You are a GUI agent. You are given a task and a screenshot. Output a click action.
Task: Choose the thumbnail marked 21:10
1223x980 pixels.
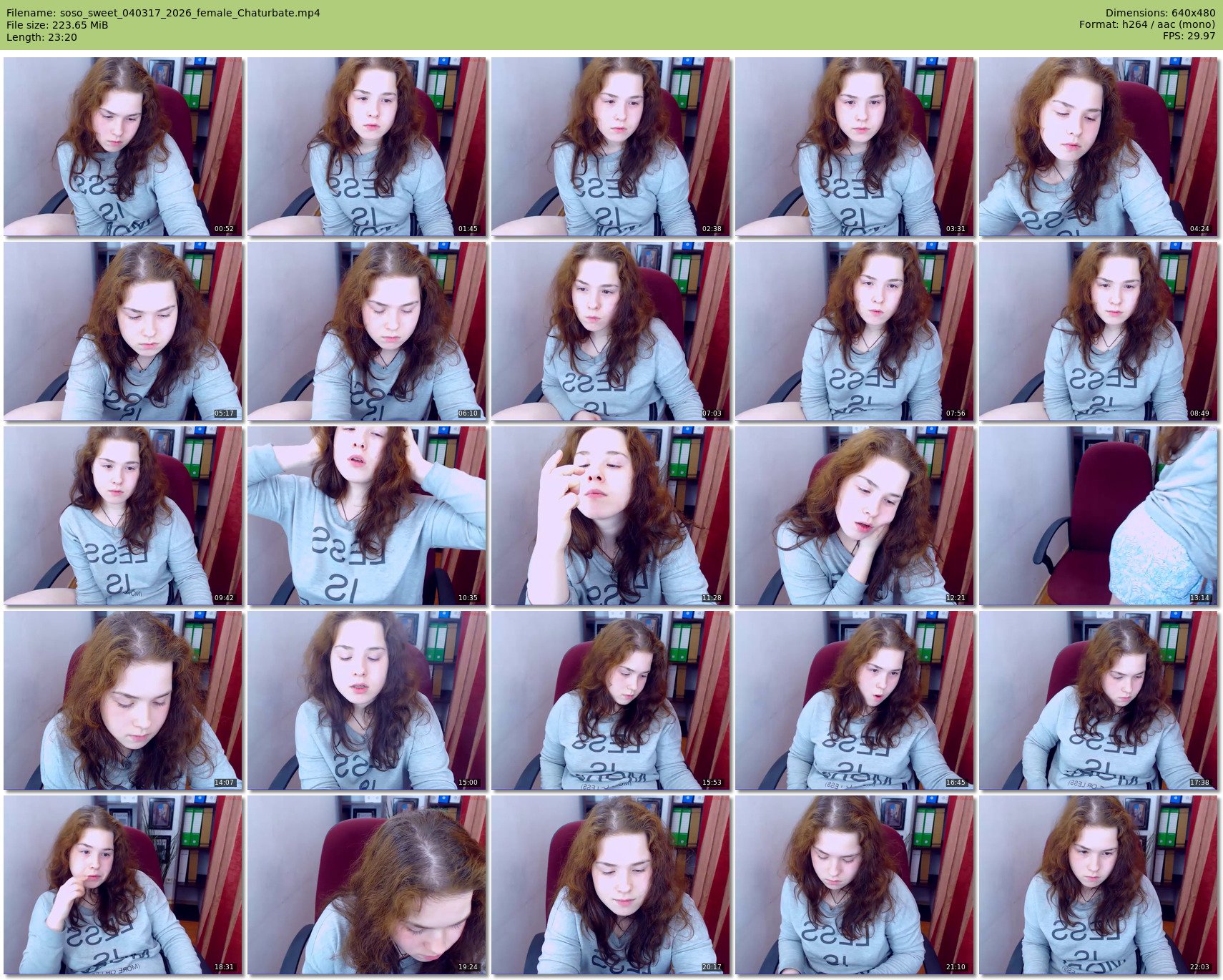tap(855, 885)
